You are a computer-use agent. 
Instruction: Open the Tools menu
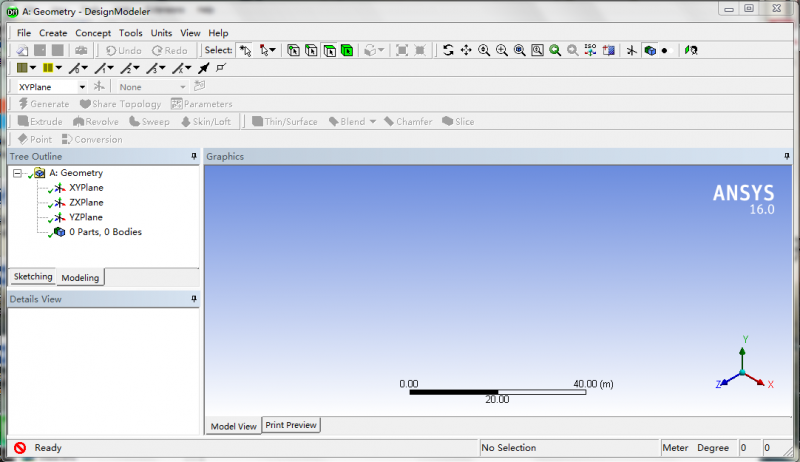pos(130,33)
